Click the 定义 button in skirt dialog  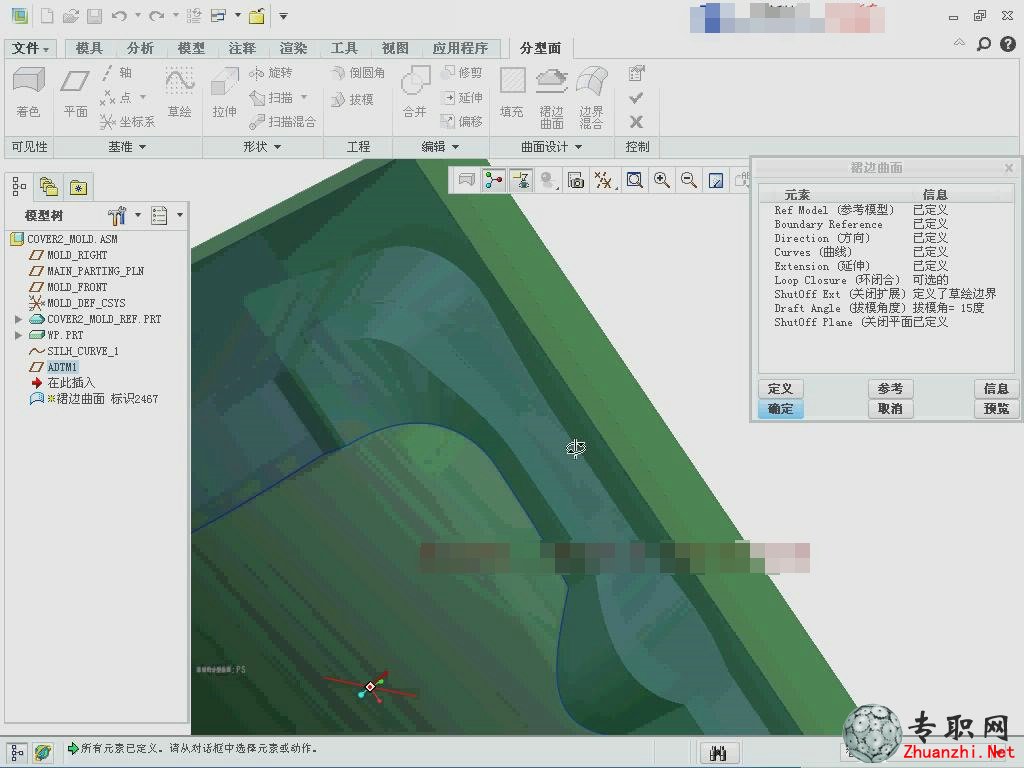(780, 389)
